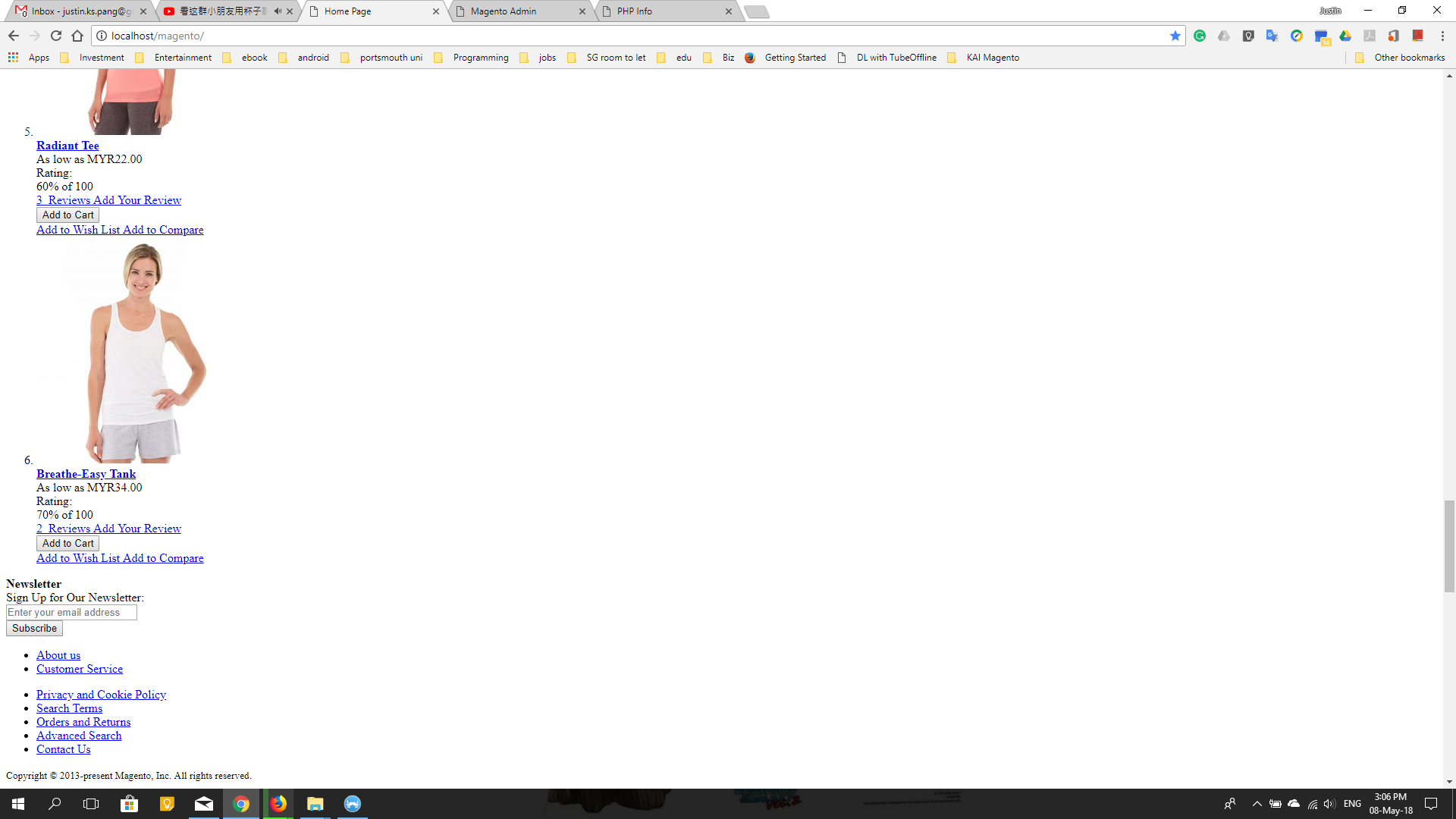Open the Programming bookmarks folder
This screenshot has width=1456, height=819.
click(472, 58)
